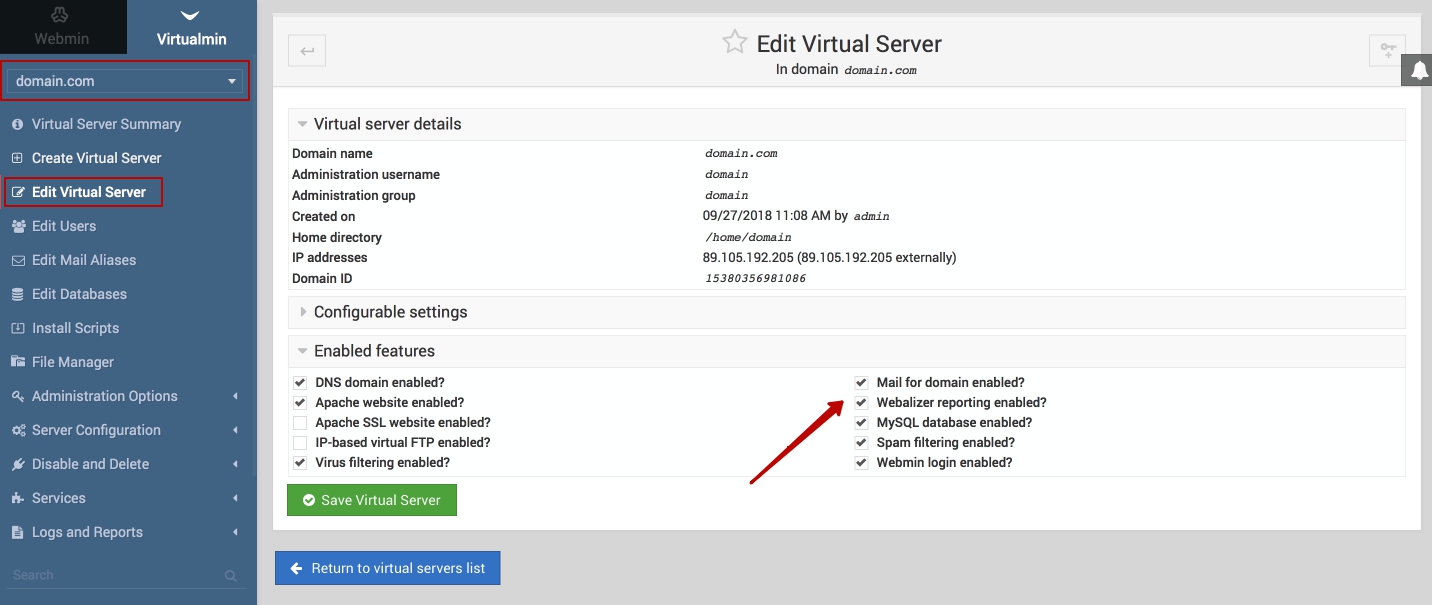This screenshot has height=605, width=1432.
Task: Click the search magnifier icon in sidebar
Action: click(231, 576)
